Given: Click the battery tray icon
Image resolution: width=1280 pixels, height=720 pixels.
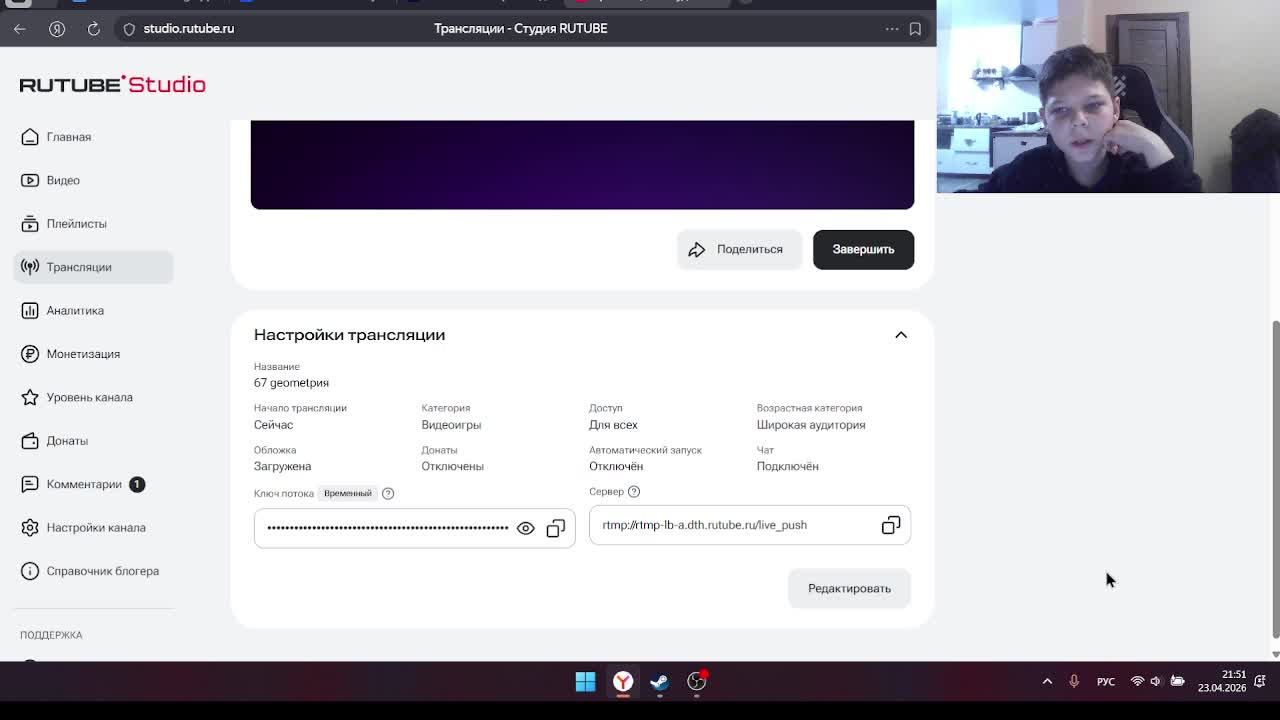Looking at the screenshot, I should pyautogui.click(x=1178, y=682).
